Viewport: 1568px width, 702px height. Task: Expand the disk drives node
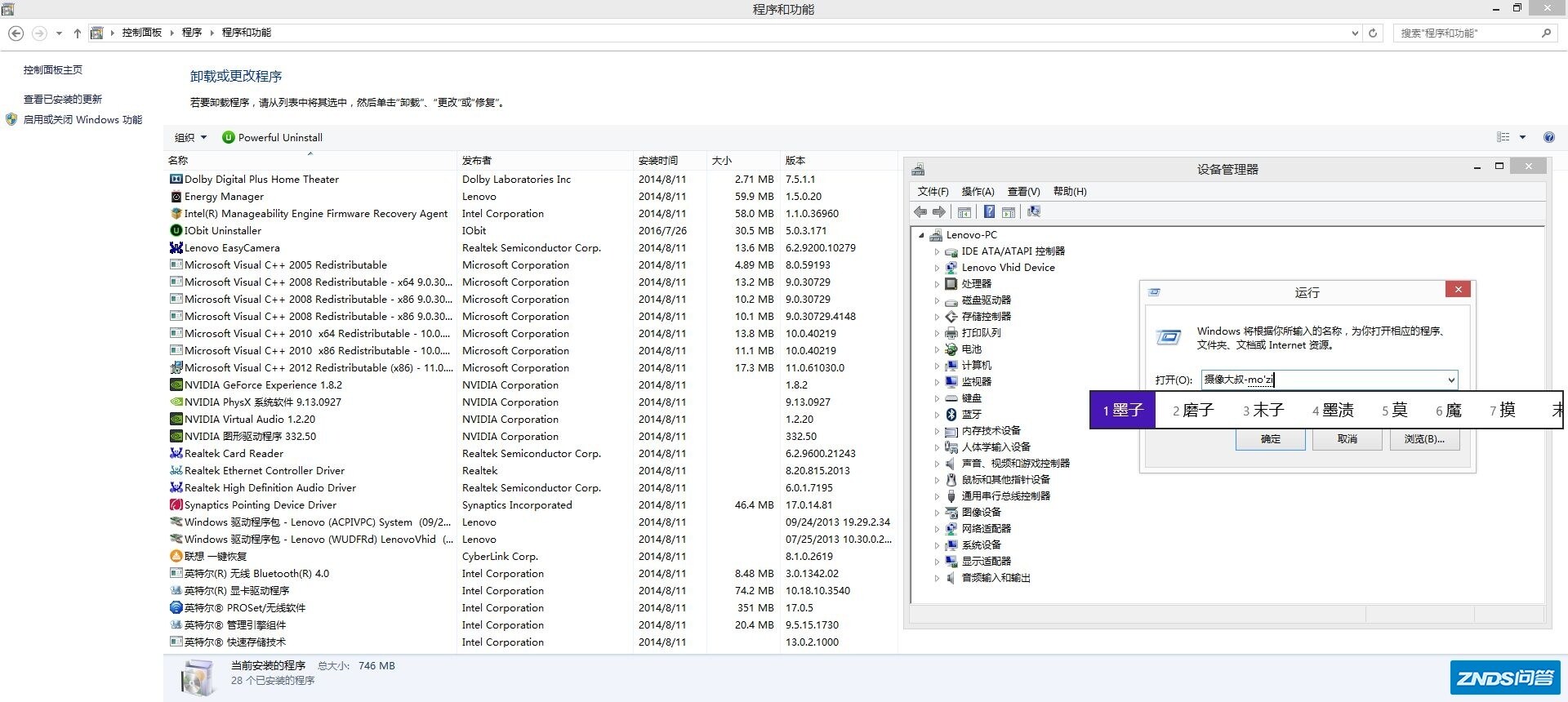(x=937, y=300)
